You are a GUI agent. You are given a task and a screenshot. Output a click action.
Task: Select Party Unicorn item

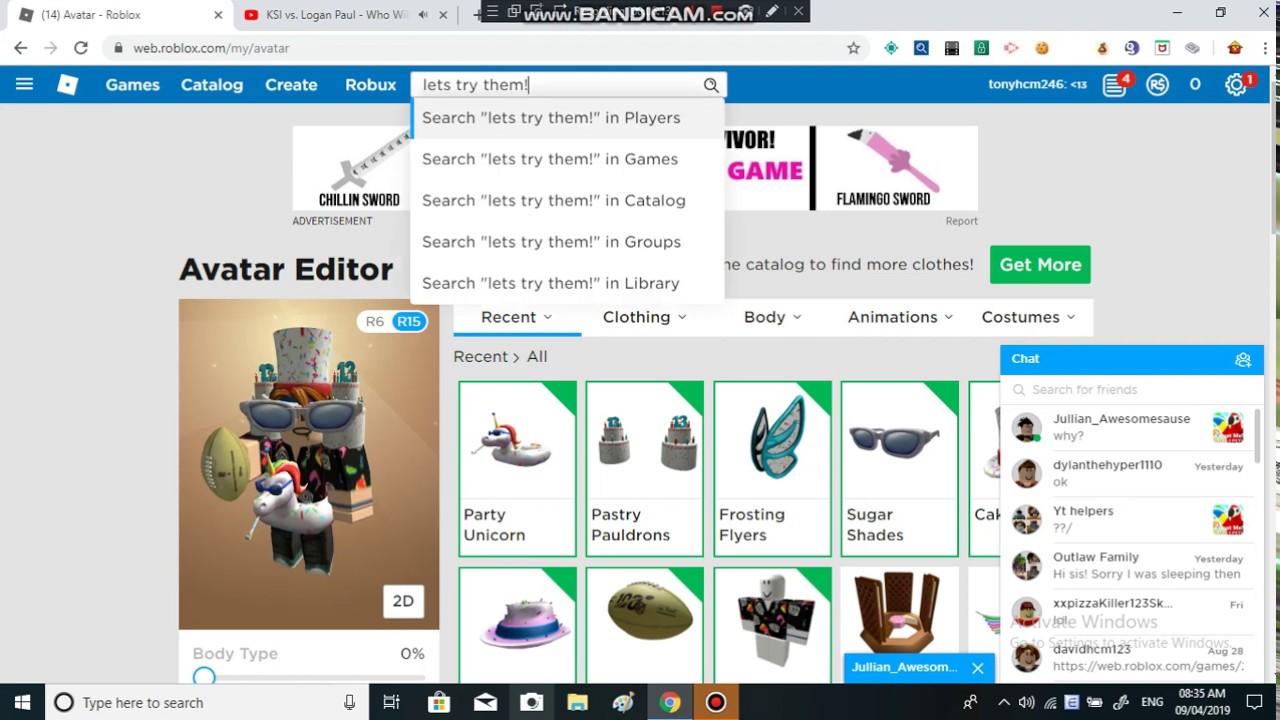[x=517, y=469]
